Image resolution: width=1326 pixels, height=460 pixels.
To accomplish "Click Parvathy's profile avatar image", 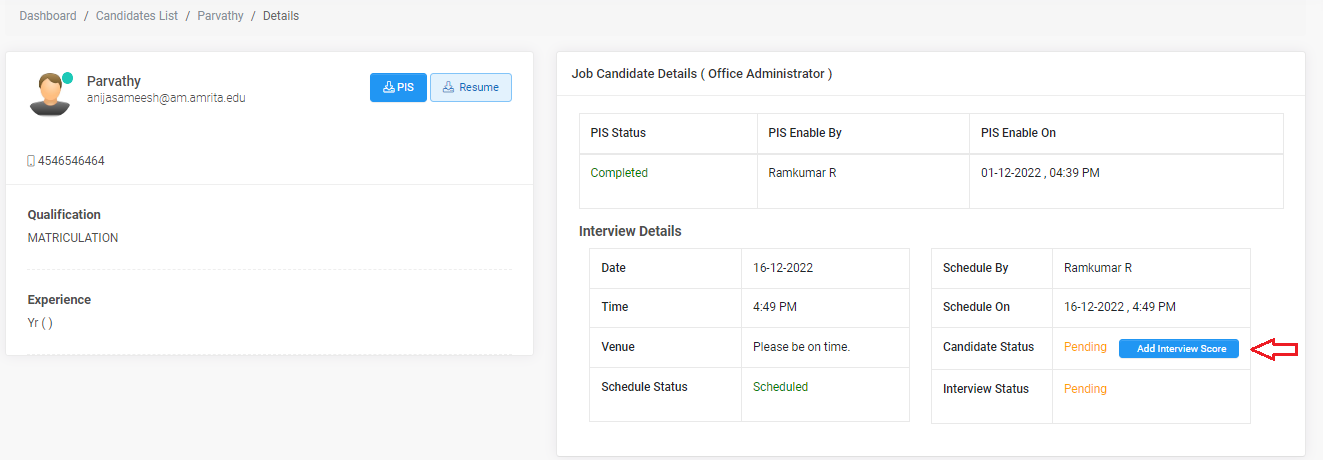I will 49,95.
